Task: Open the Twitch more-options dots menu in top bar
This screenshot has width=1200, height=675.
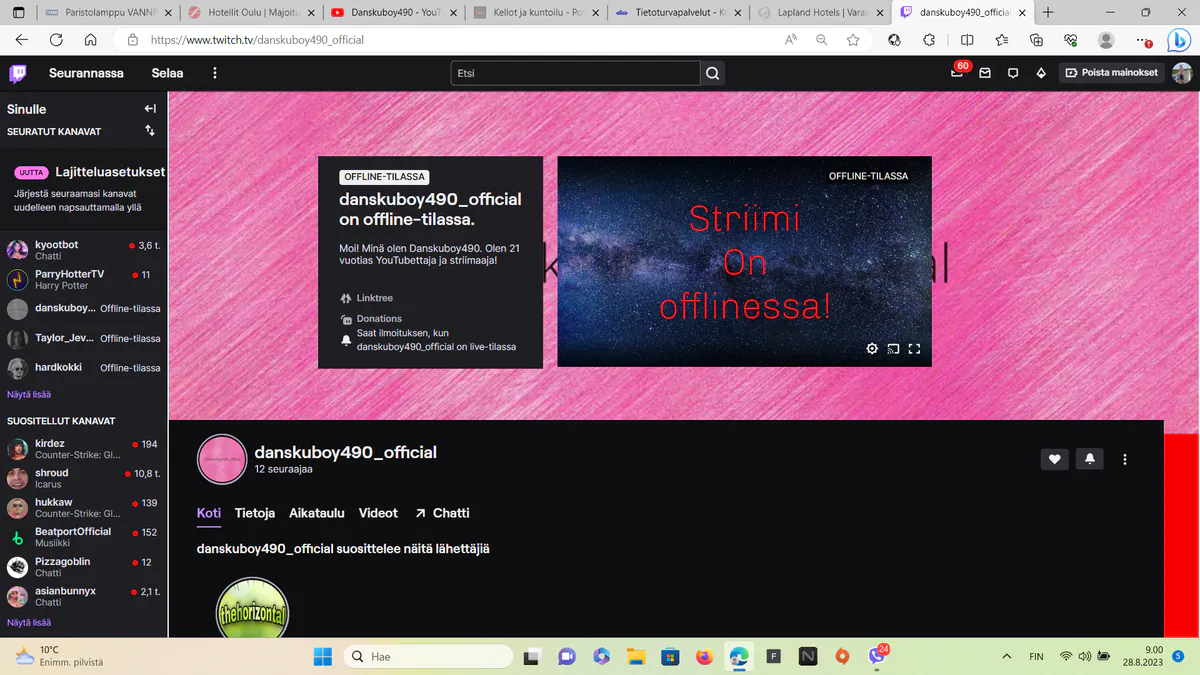Action: pyautogui.click(x=214, y=73)
